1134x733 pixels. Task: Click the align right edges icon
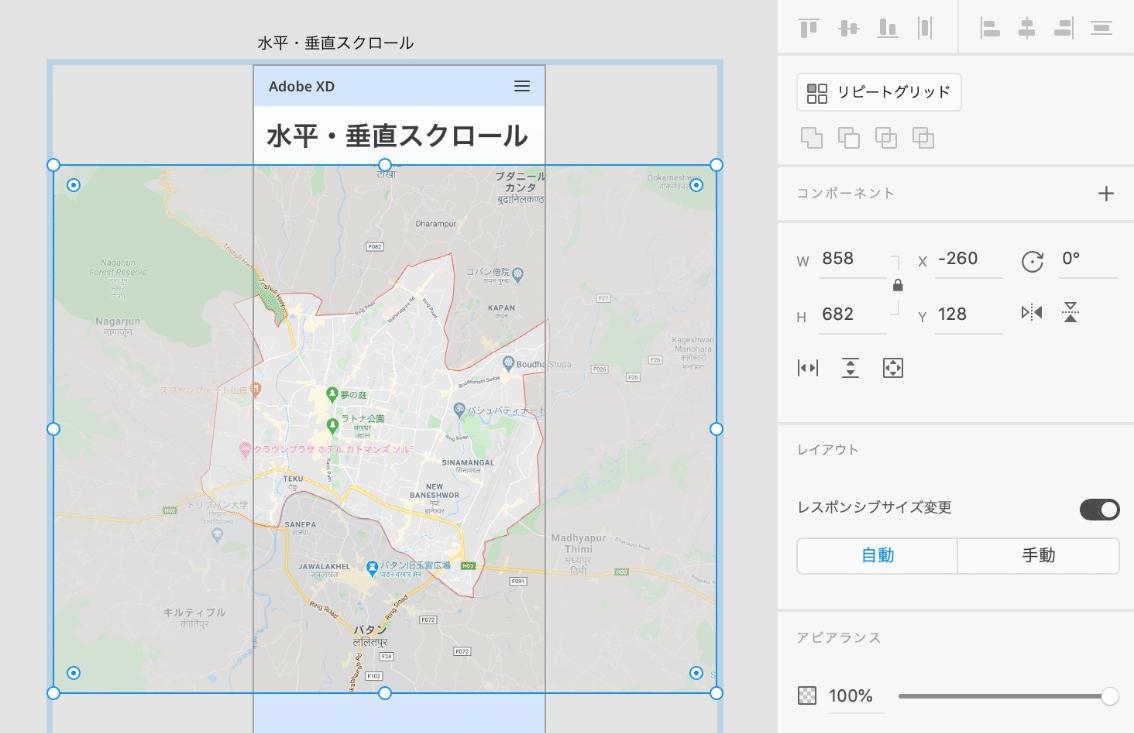(1061, 30)
